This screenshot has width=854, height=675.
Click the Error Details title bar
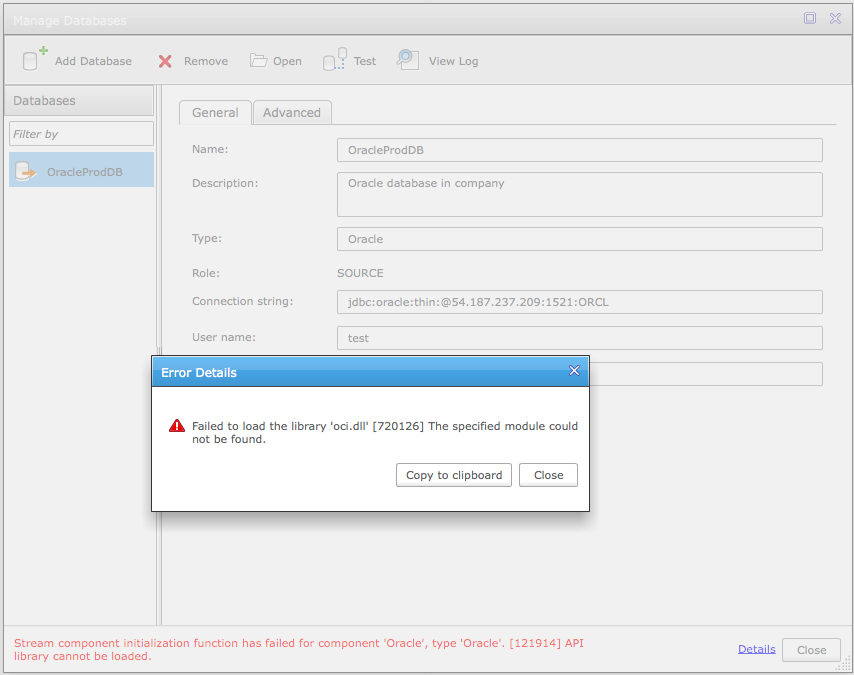pyautogui.click(x=370, y=372)
